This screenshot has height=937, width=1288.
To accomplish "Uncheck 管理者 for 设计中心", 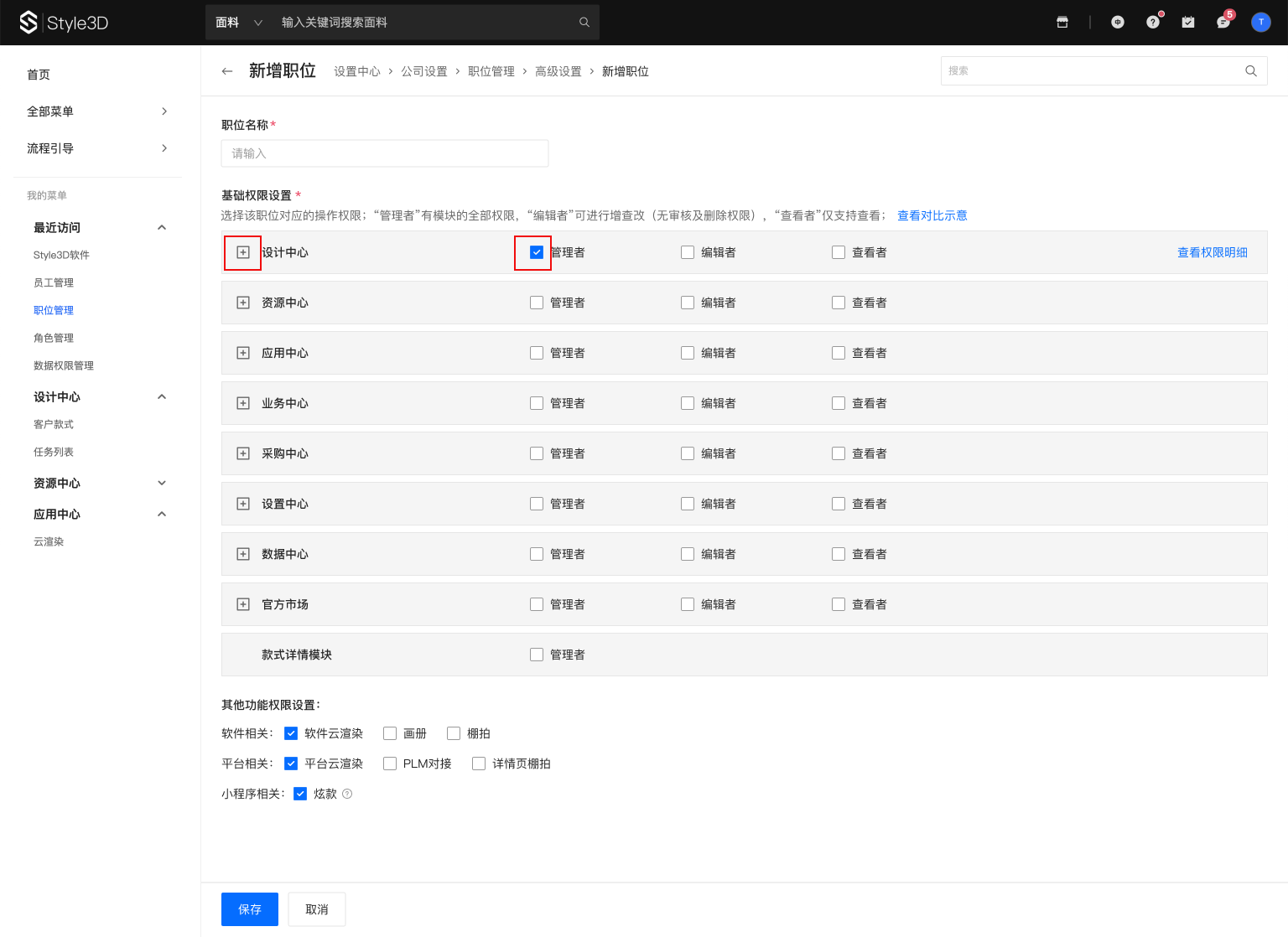I will pos(537,252).
